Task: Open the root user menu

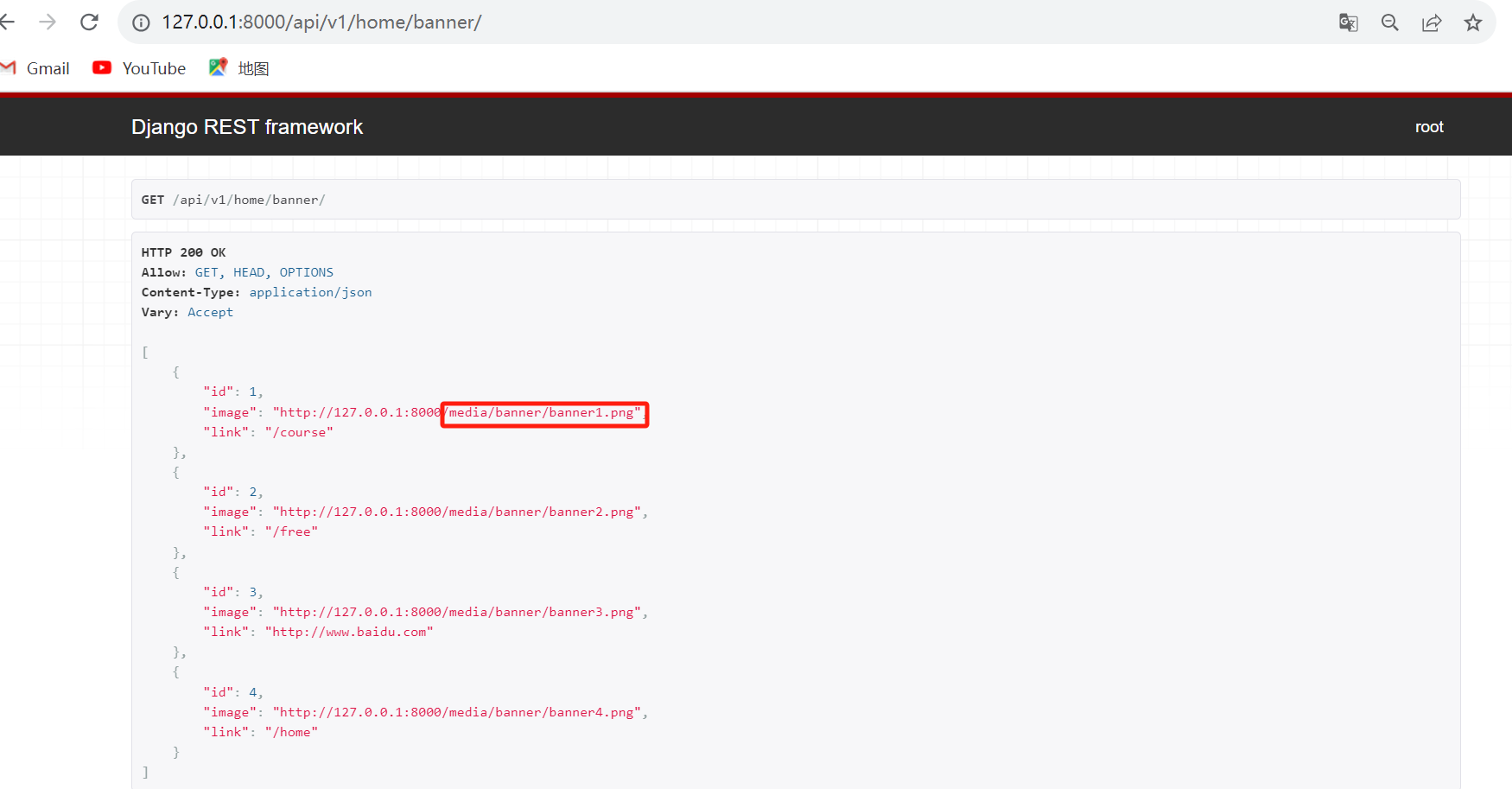Action: point(1429,127)
